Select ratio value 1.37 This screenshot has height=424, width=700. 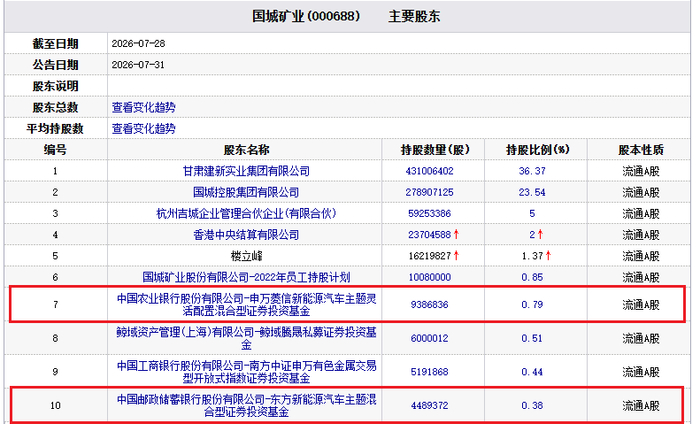[532, 256]
